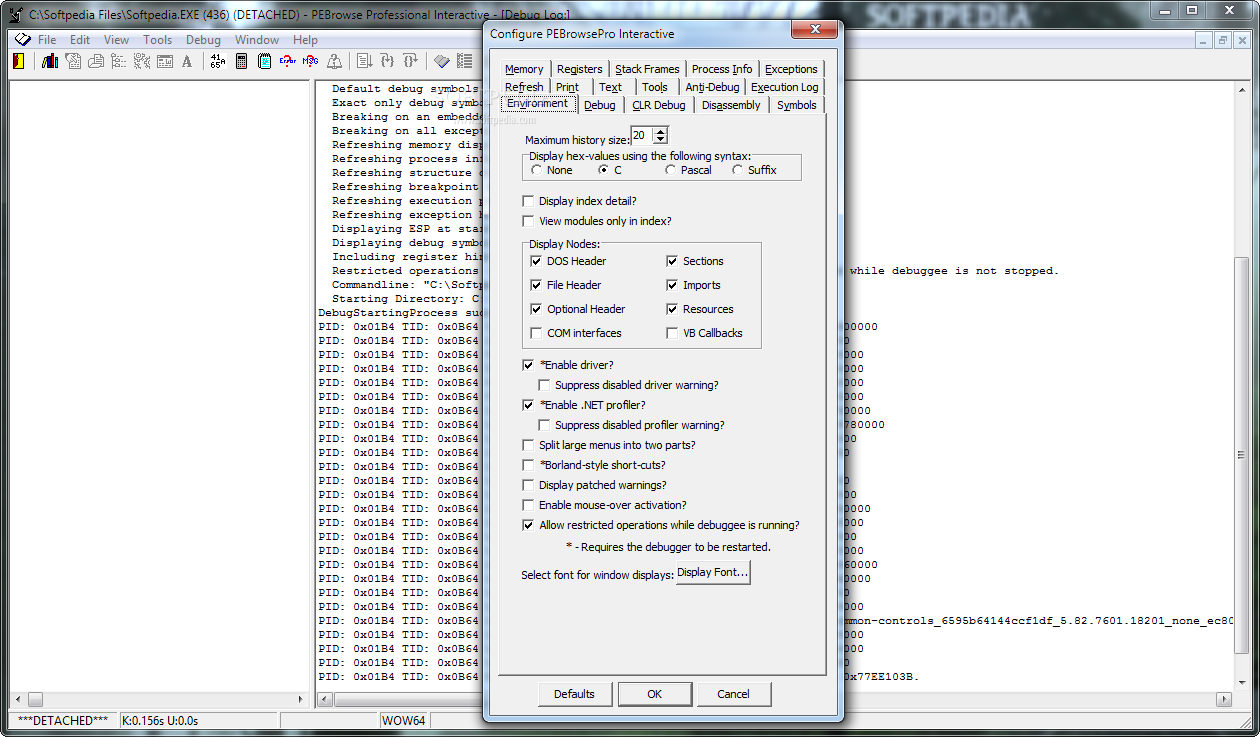
Task: Open the Stack Frames tab
Action: click(647, 69)
